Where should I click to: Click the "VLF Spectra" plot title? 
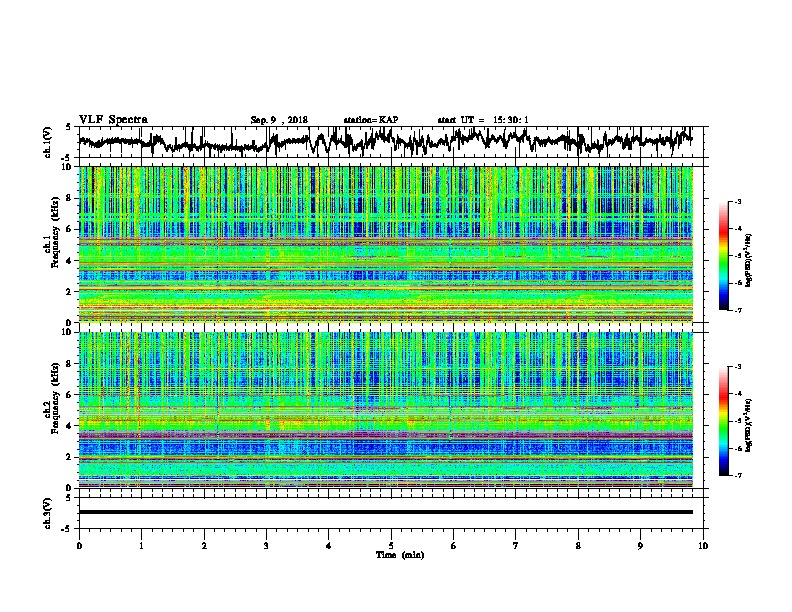click(x=113, y=120)
